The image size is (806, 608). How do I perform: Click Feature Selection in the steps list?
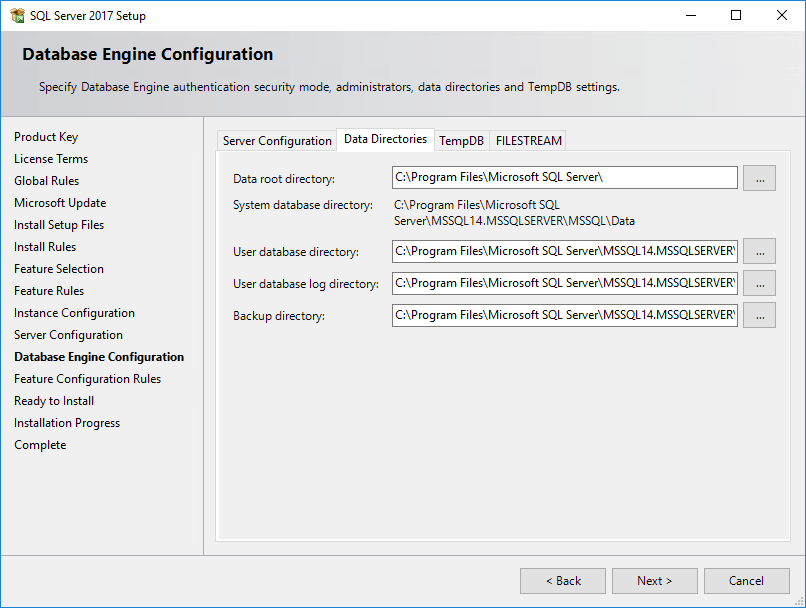click(59, 269)
